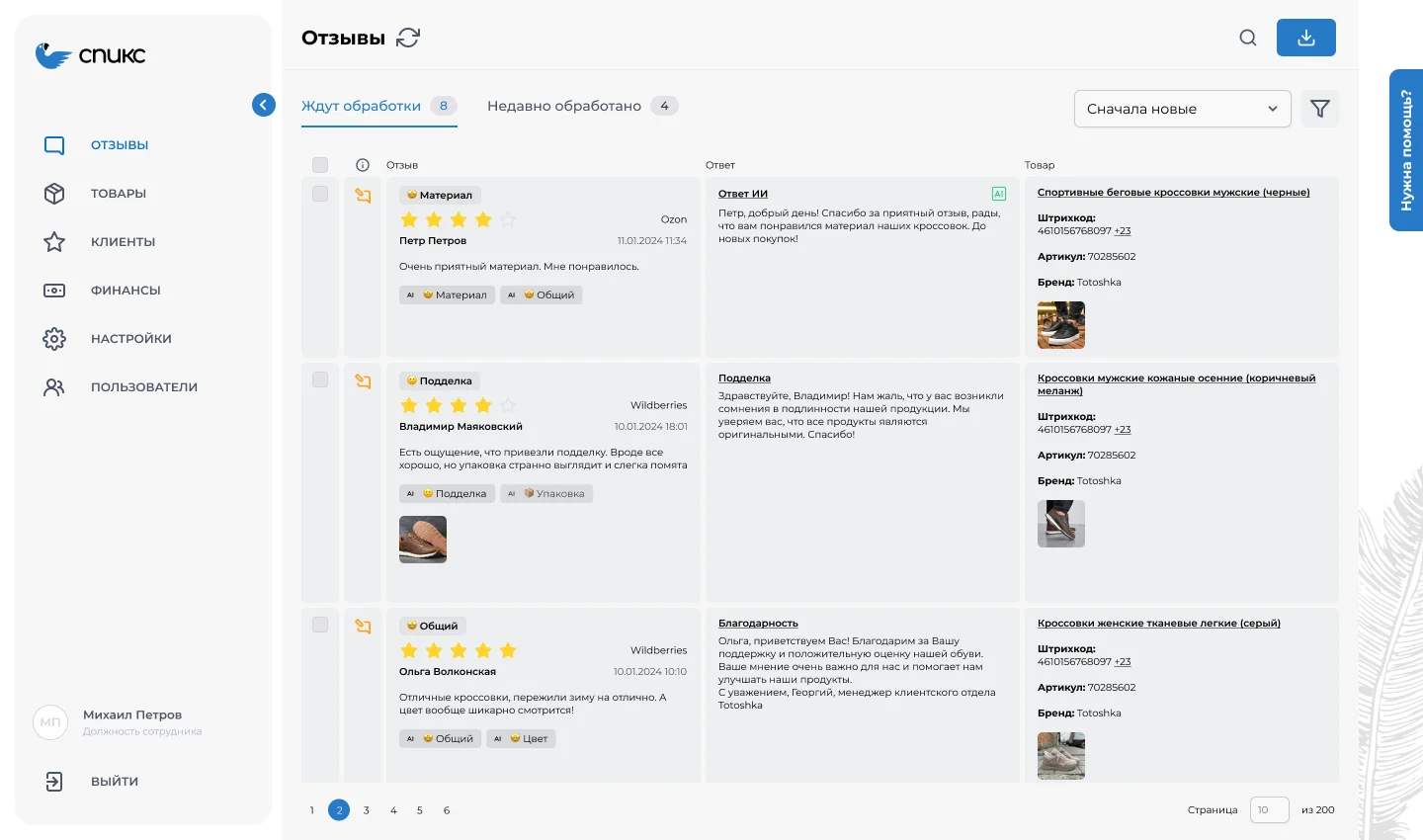
Task: Click the refresh icon next to Отзывы
Action: click(408, 38)
